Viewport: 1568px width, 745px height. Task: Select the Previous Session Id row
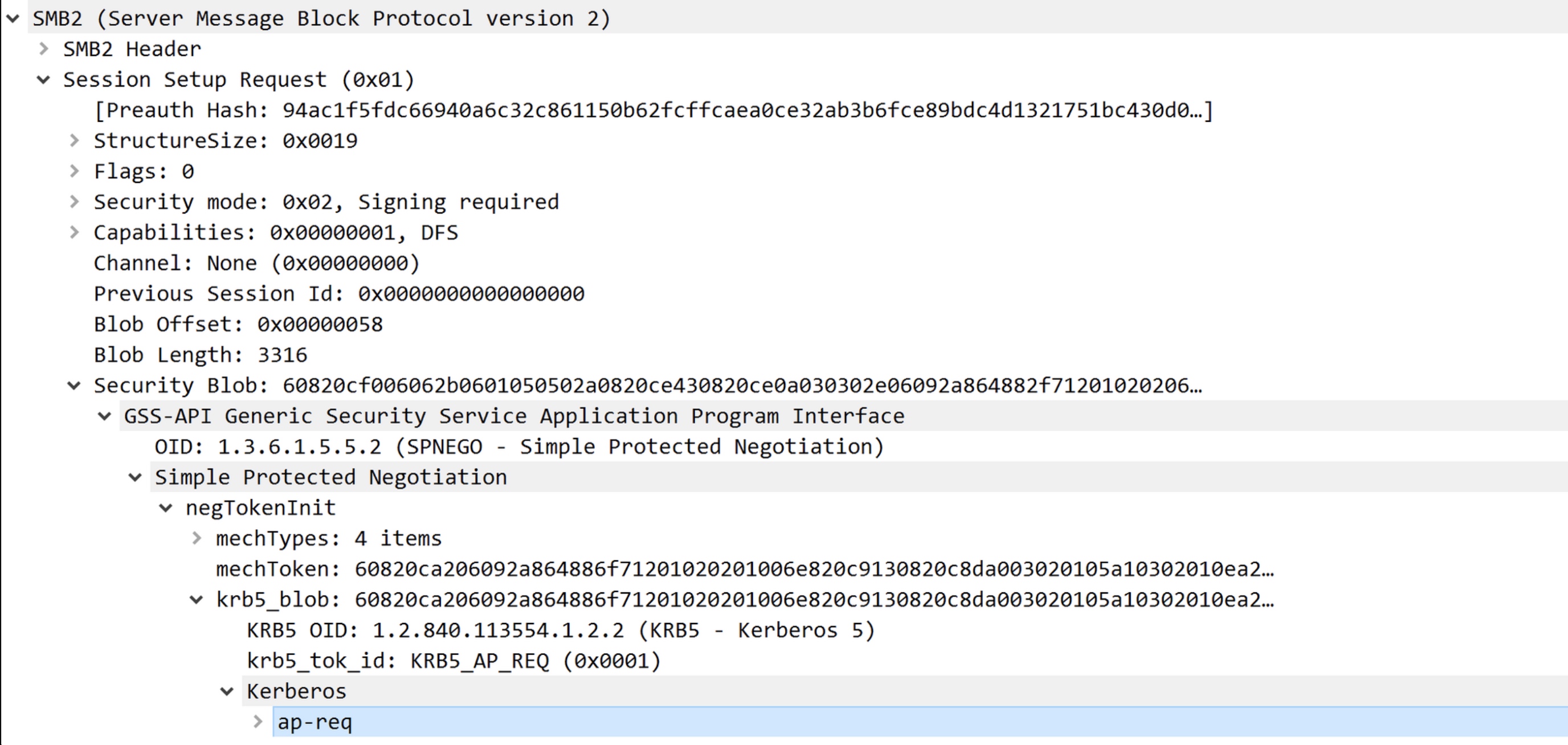(338, 294)
